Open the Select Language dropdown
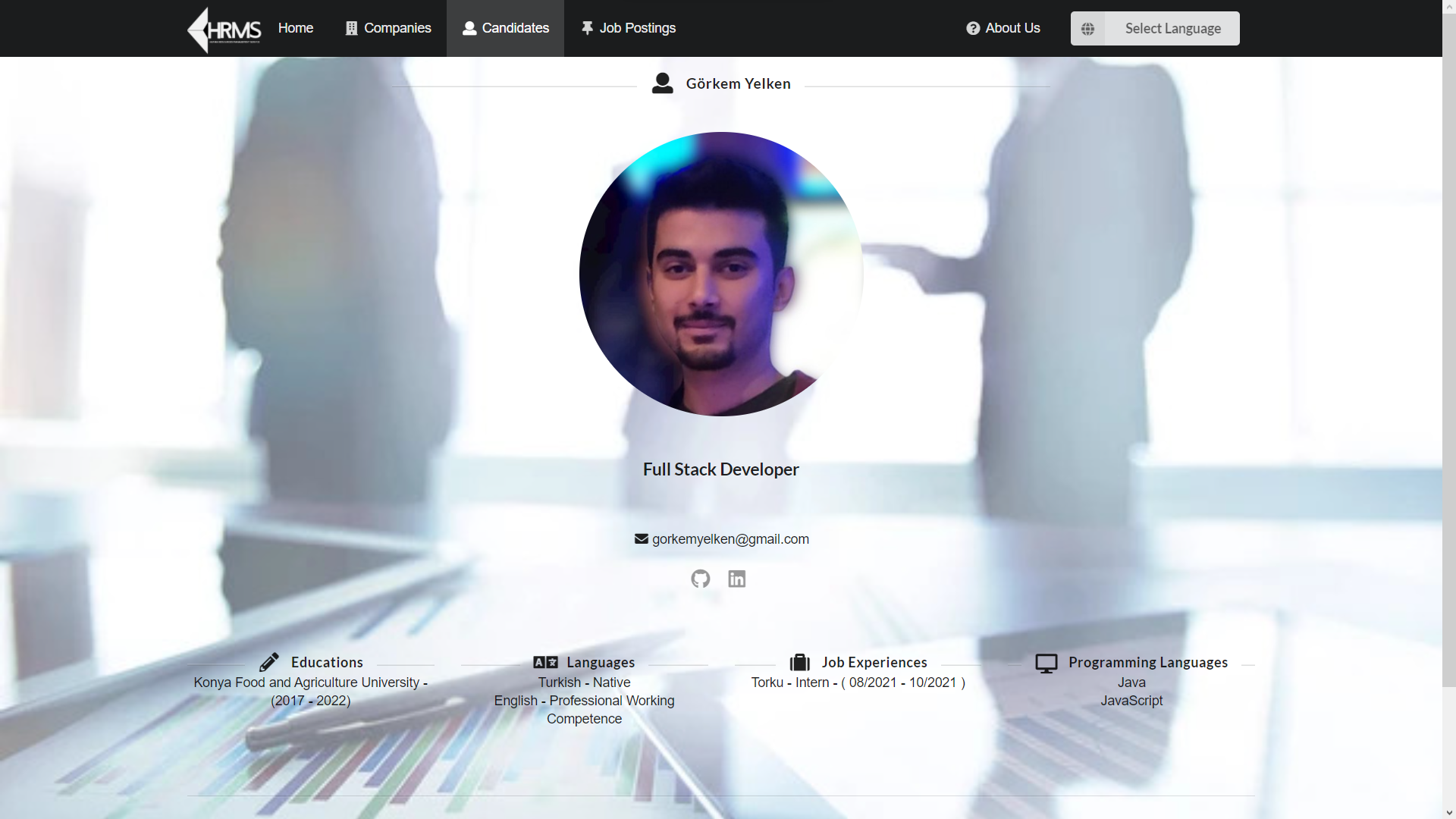 point(1173,28)
